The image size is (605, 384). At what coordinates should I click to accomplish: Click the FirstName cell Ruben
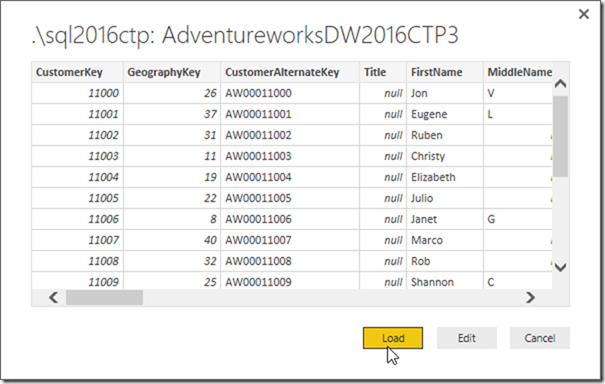pos(445,135)
